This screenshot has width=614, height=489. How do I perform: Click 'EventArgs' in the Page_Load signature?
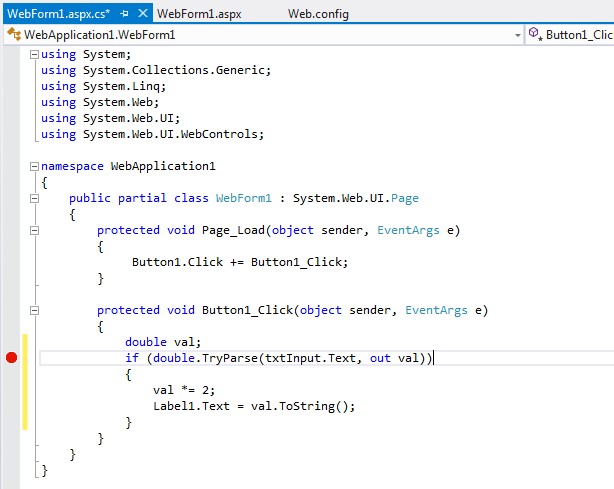(x=408, y=231)
